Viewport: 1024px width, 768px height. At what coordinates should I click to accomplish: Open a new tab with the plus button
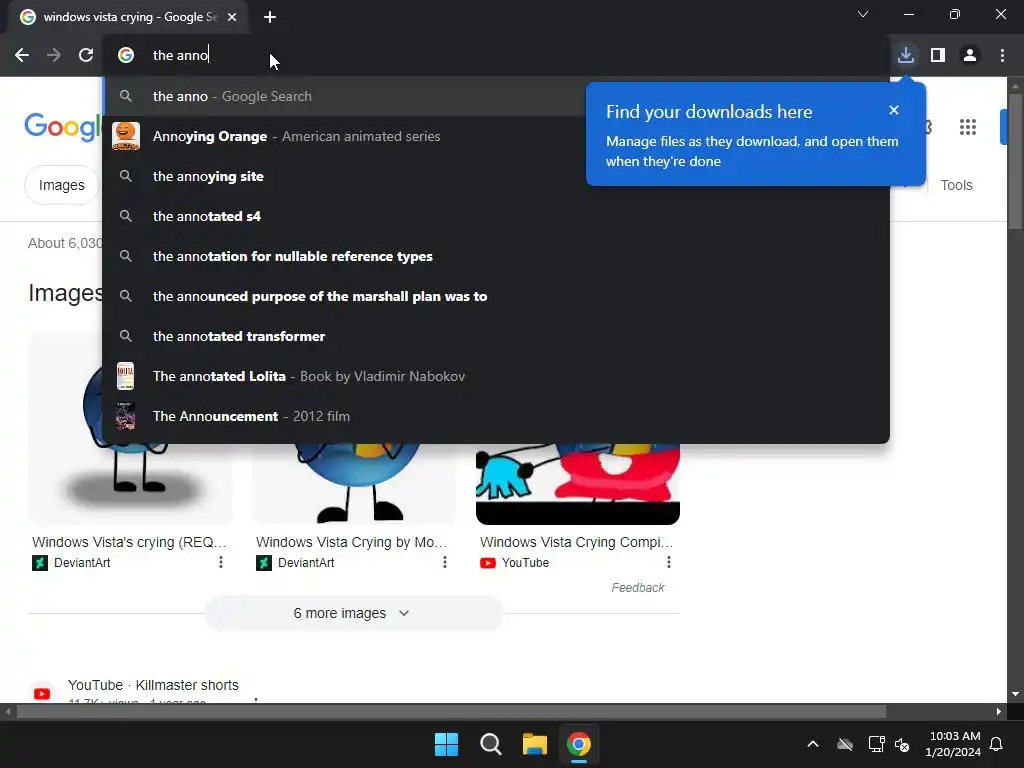[x=270, y=17]
